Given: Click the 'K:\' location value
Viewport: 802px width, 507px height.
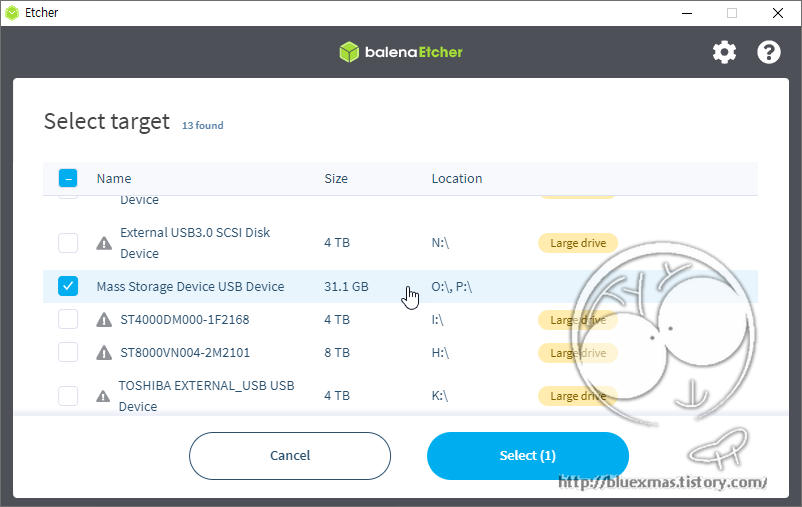Looking at the screenshot, I should tap(439, 396).
